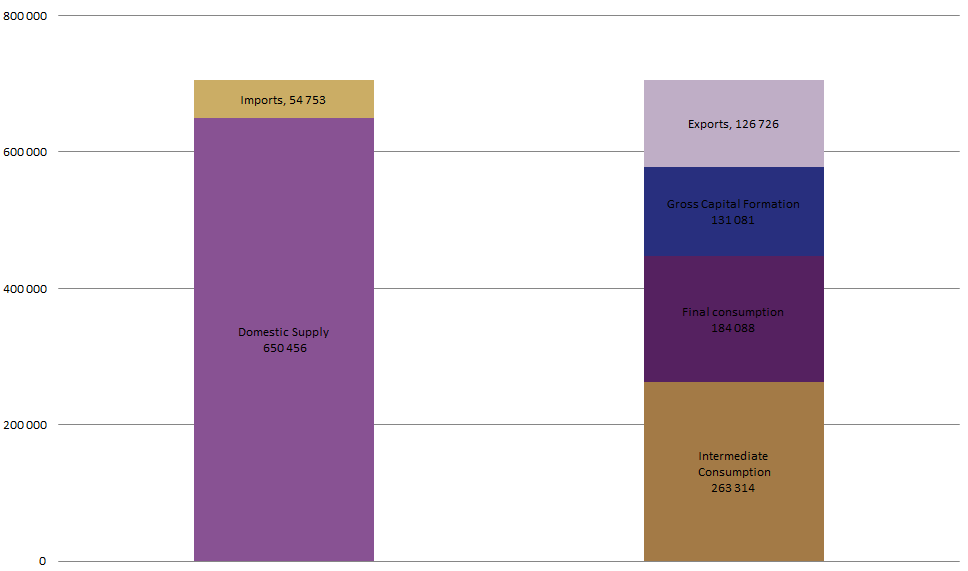
Task: Click the 'Intermediate Consumption' text label
Action: click(734, 464)
